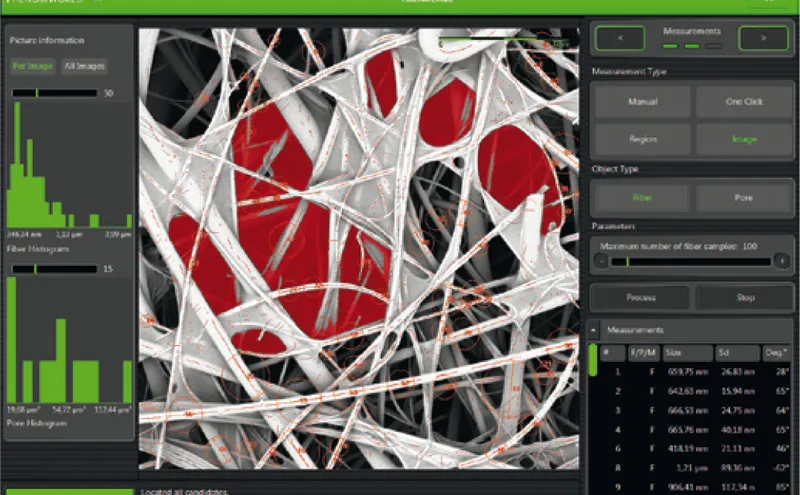Set object type to Fiber
Screen dimensions: 800x495
tap(641, 198)
